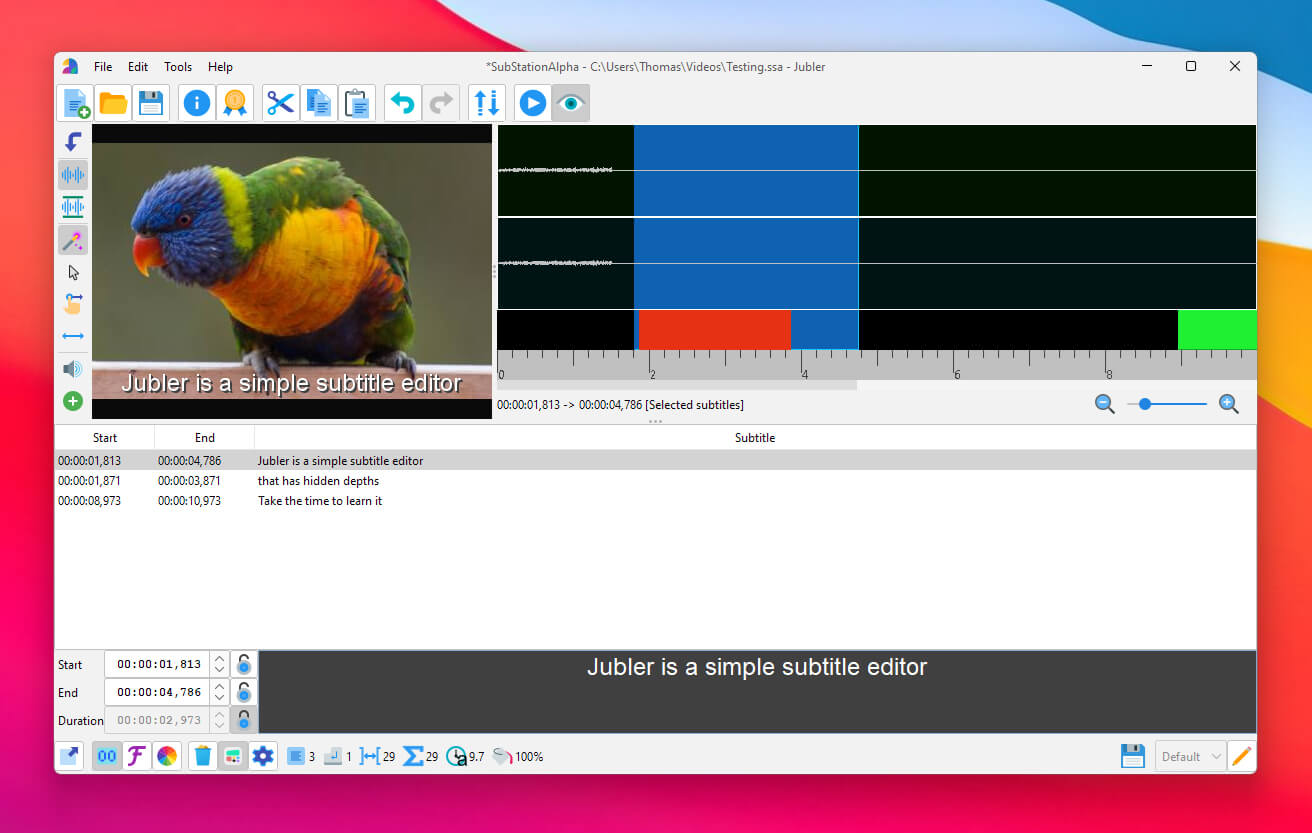Click the clock characters-per-second statistic
Viewport: 1312px width, 833px height.
465,756
